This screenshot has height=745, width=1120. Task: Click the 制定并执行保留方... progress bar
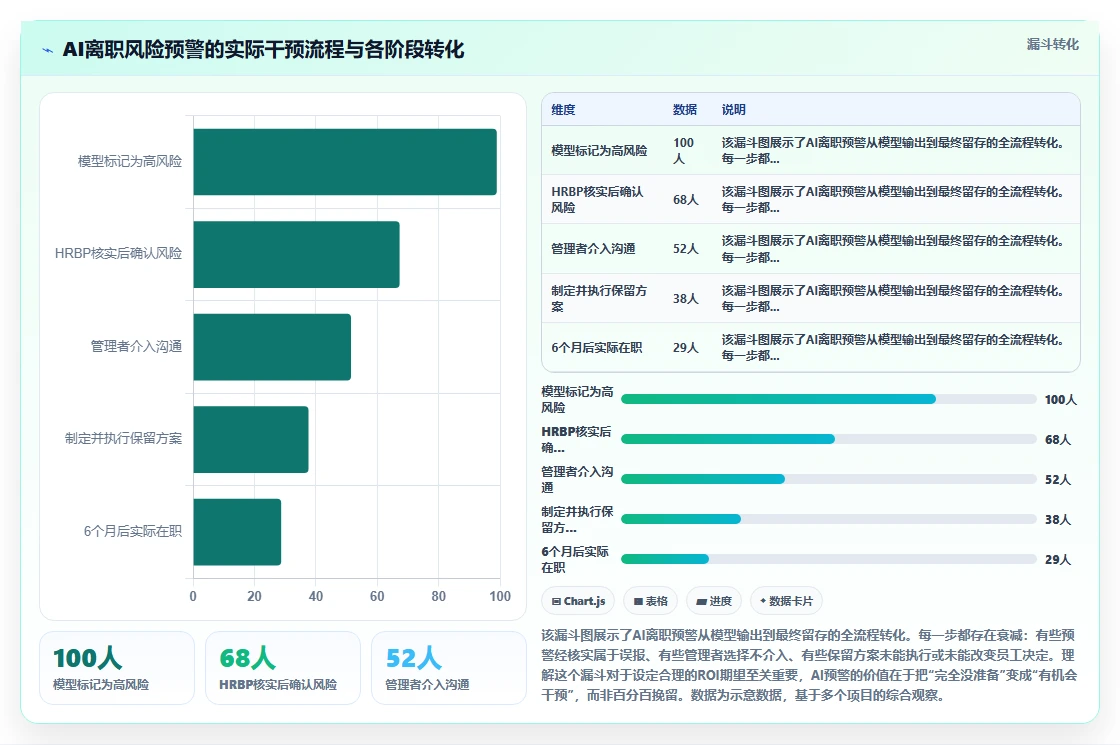tap(829, 519)
